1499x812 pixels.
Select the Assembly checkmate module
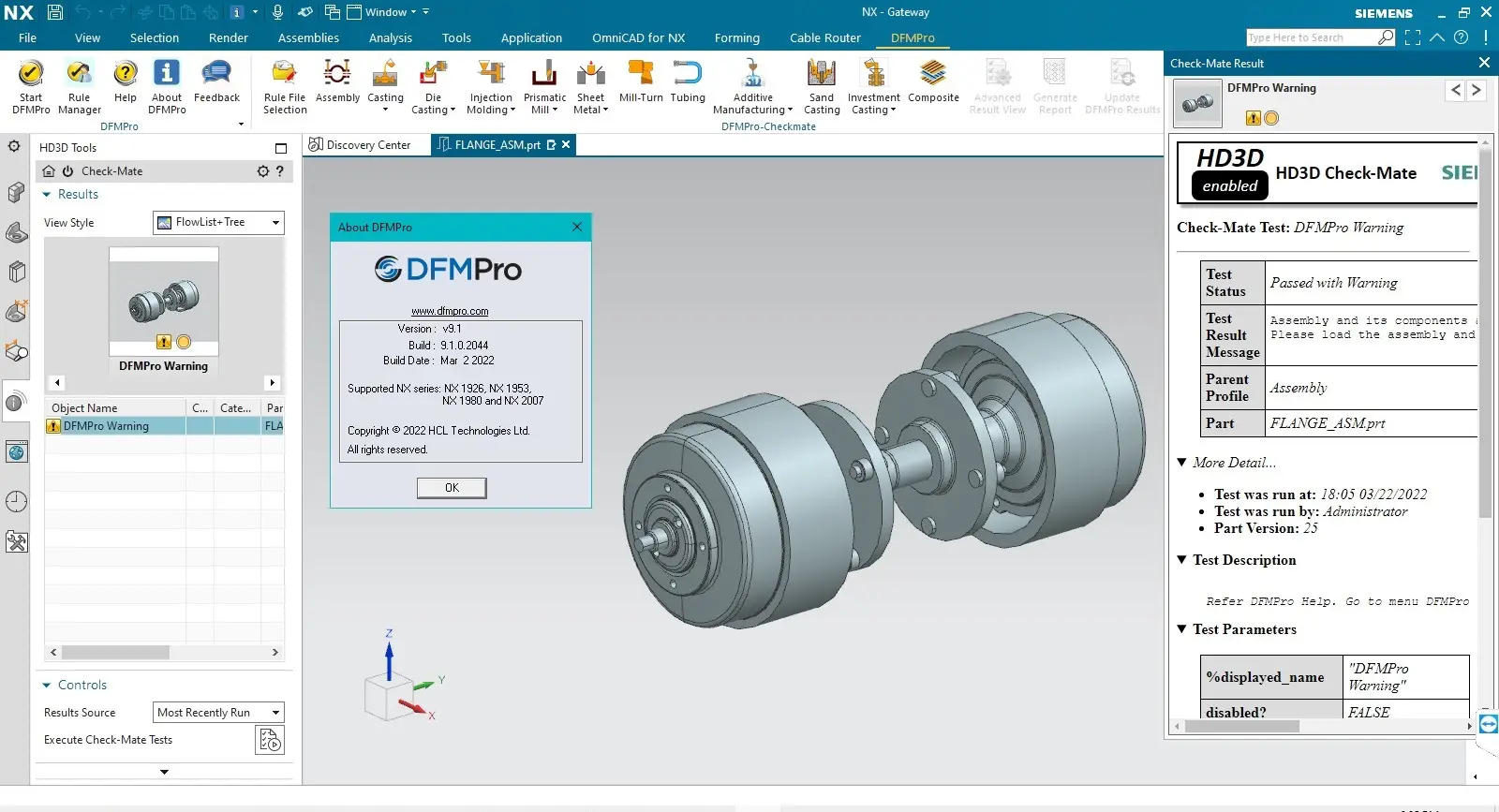pyautogui.click(x=337, y=81)
